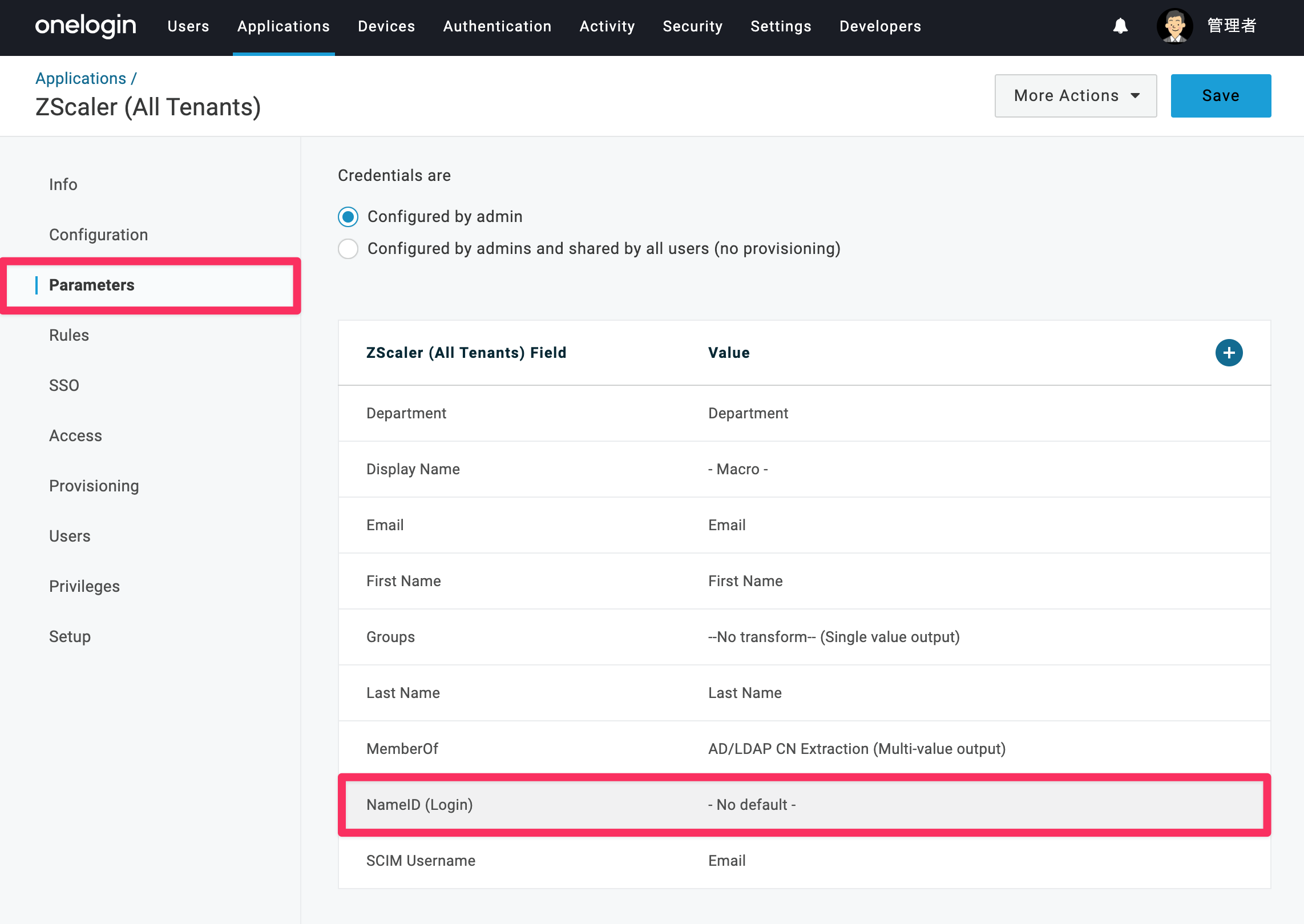1304x924 pixels.
Task: Expand the More Actions dropdown
Action: pos(1076,96)
